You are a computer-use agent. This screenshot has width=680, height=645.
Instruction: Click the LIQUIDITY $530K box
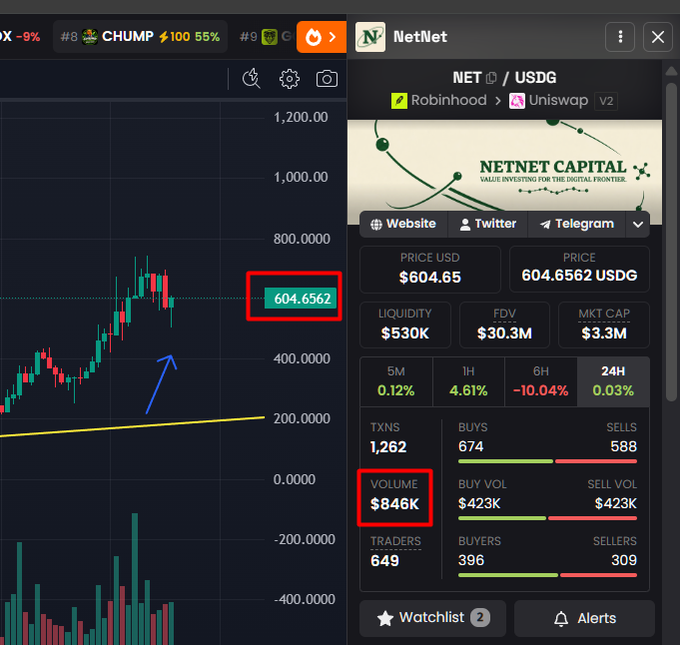click(x=405, y=325)
